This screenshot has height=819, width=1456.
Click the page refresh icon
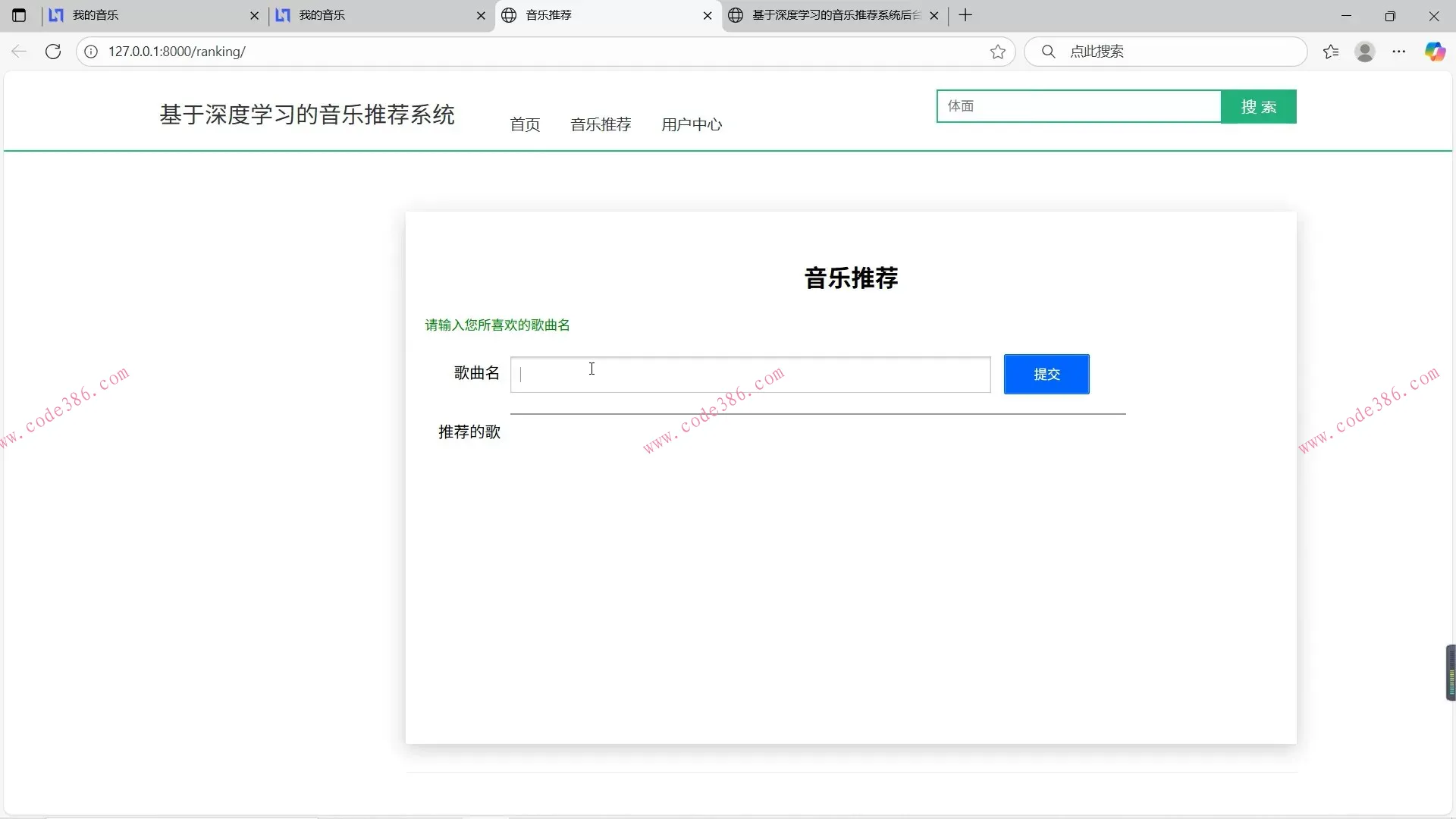(53, 52)
